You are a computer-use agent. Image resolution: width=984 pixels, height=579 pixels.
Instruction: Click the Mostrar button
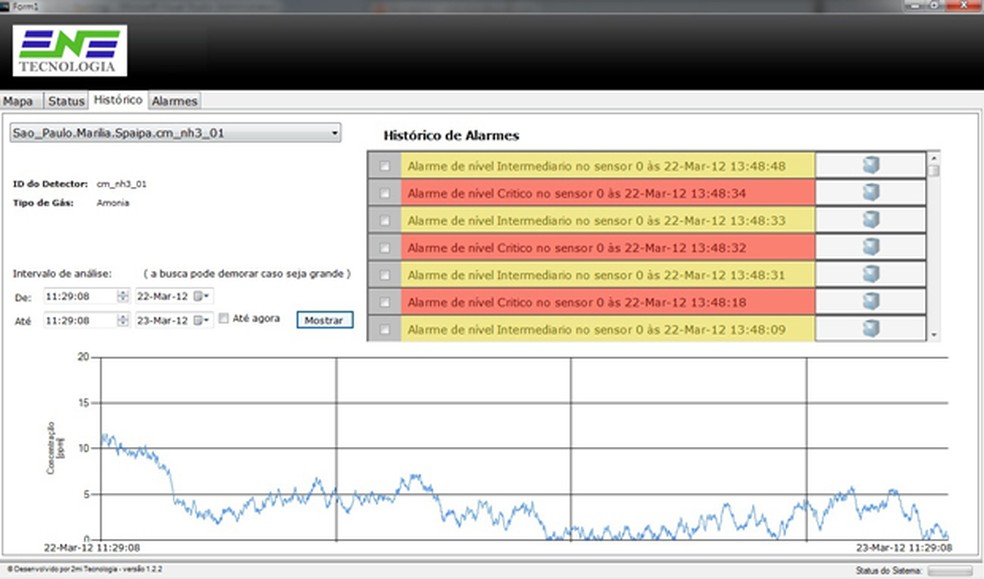click(x=324, y=320)
